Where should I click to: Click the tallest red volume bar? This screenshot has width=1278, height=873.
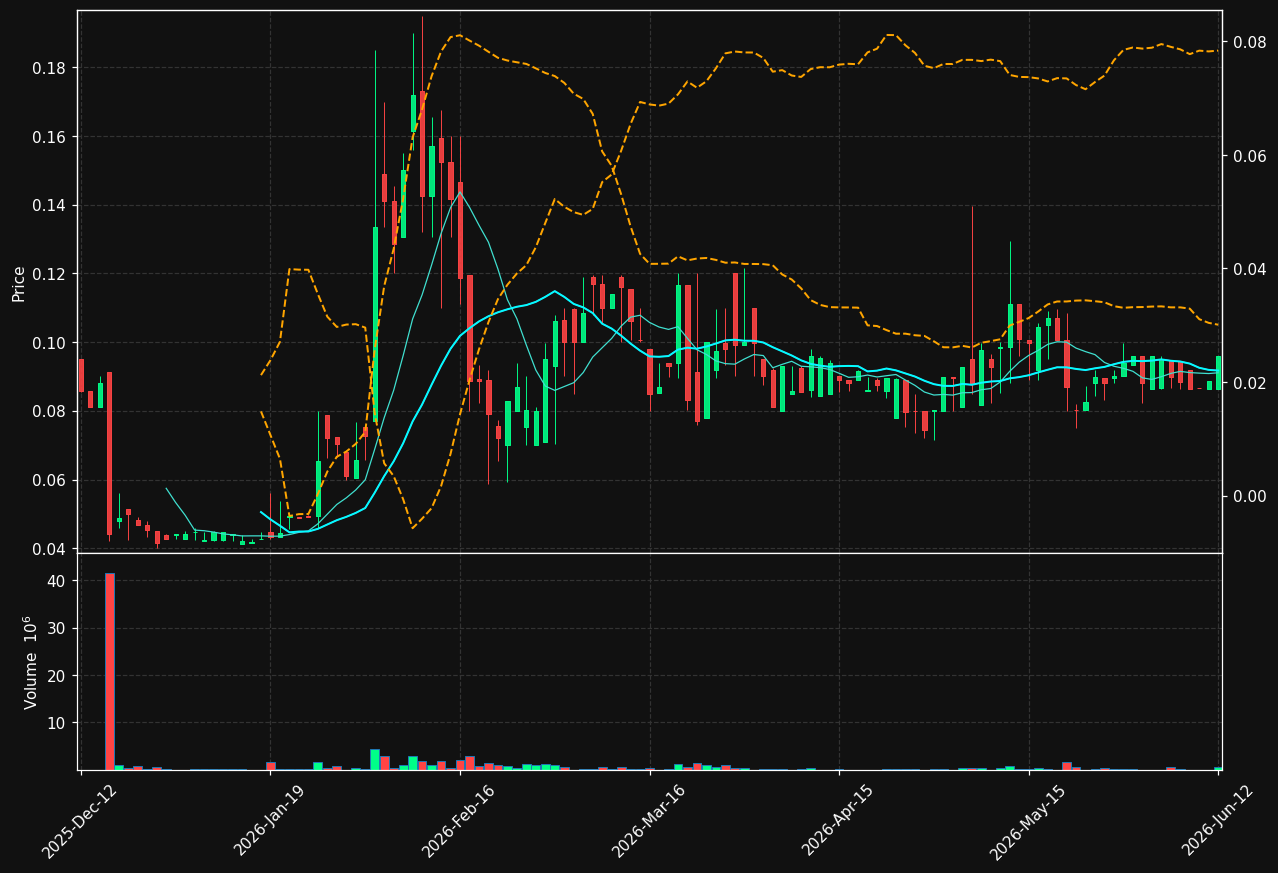(110, 671)
